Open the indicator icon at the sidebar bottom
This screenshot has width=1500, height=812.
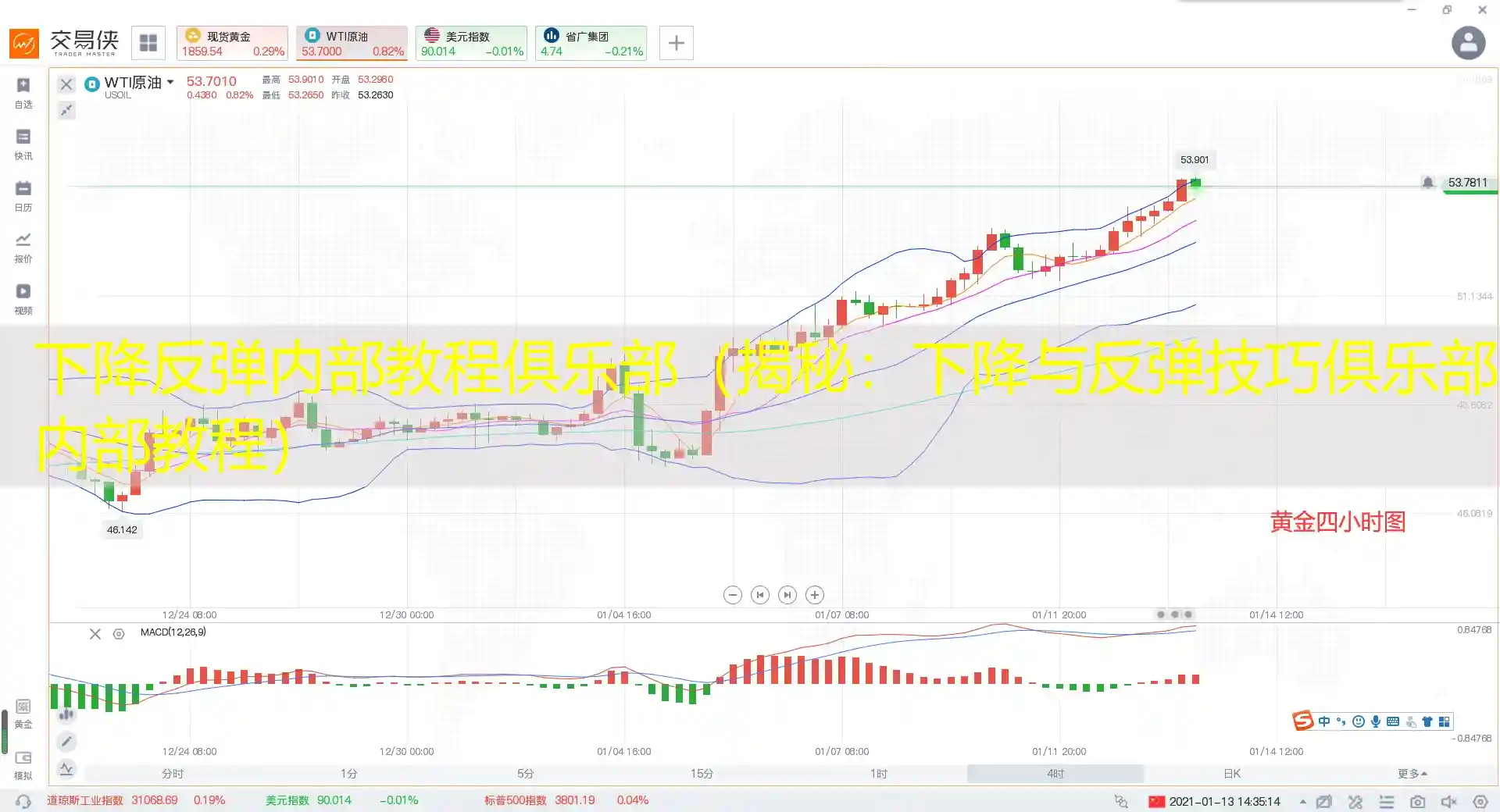click(x=66, y=769)
